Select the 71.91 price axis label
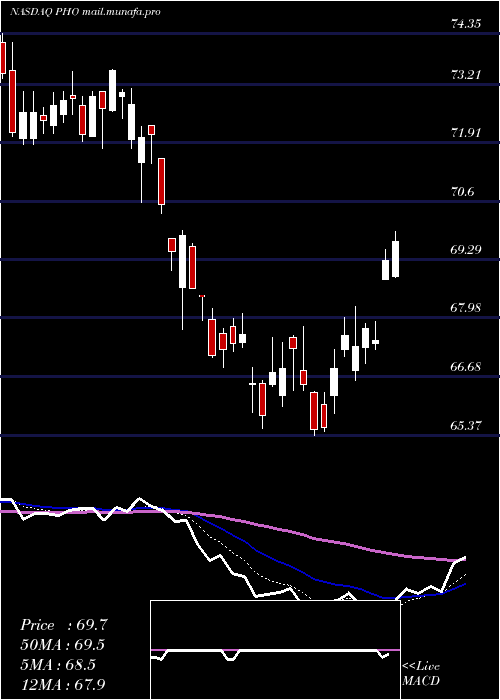 click(466, 133)
